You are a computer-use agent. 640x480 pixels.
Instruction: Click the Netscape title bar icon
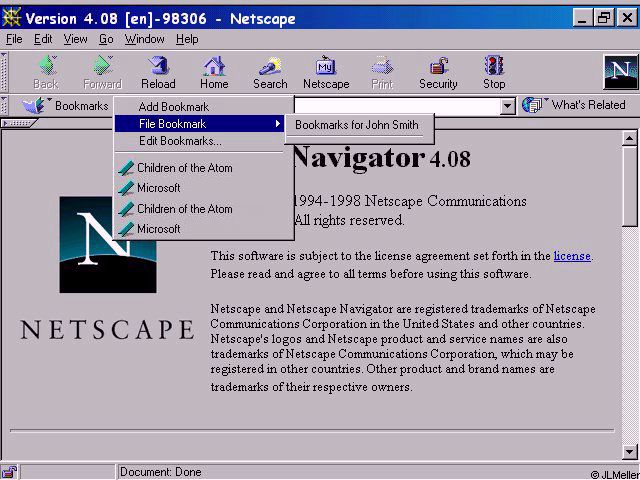pos(11,18)
